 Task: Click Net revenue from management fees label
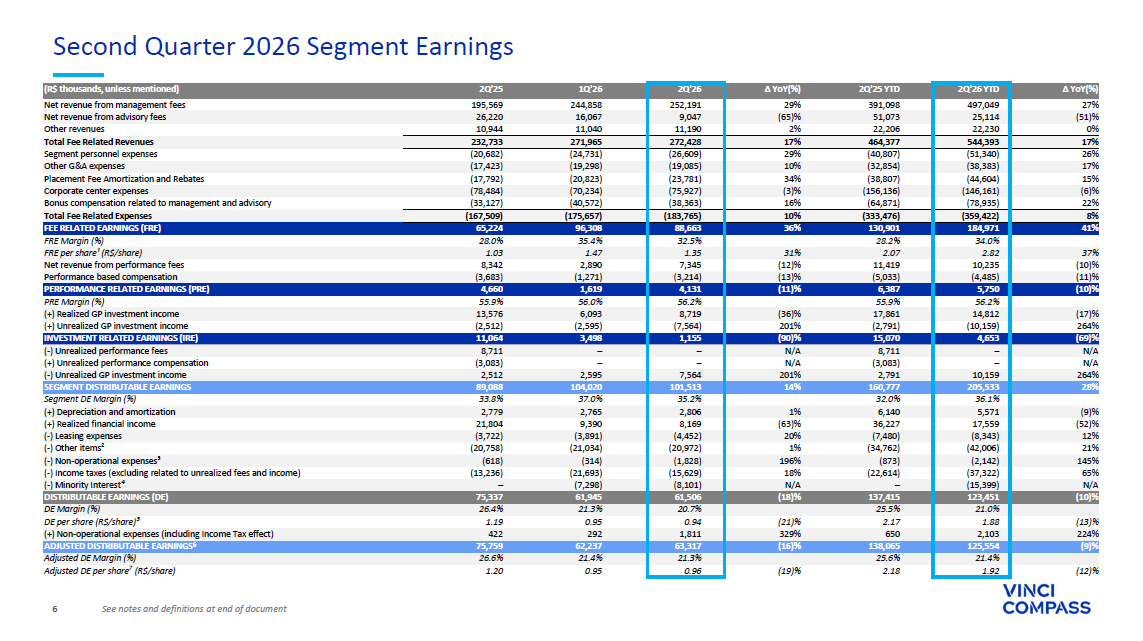(x=114, y=105)
